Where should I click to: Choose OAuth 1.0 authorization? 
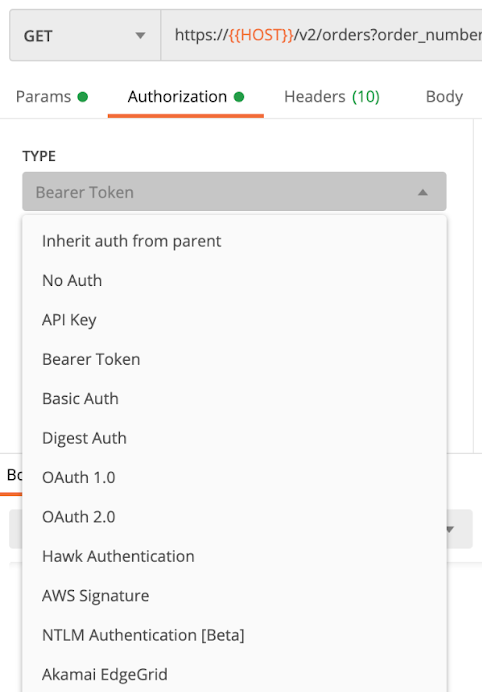(x=234, y=477)
